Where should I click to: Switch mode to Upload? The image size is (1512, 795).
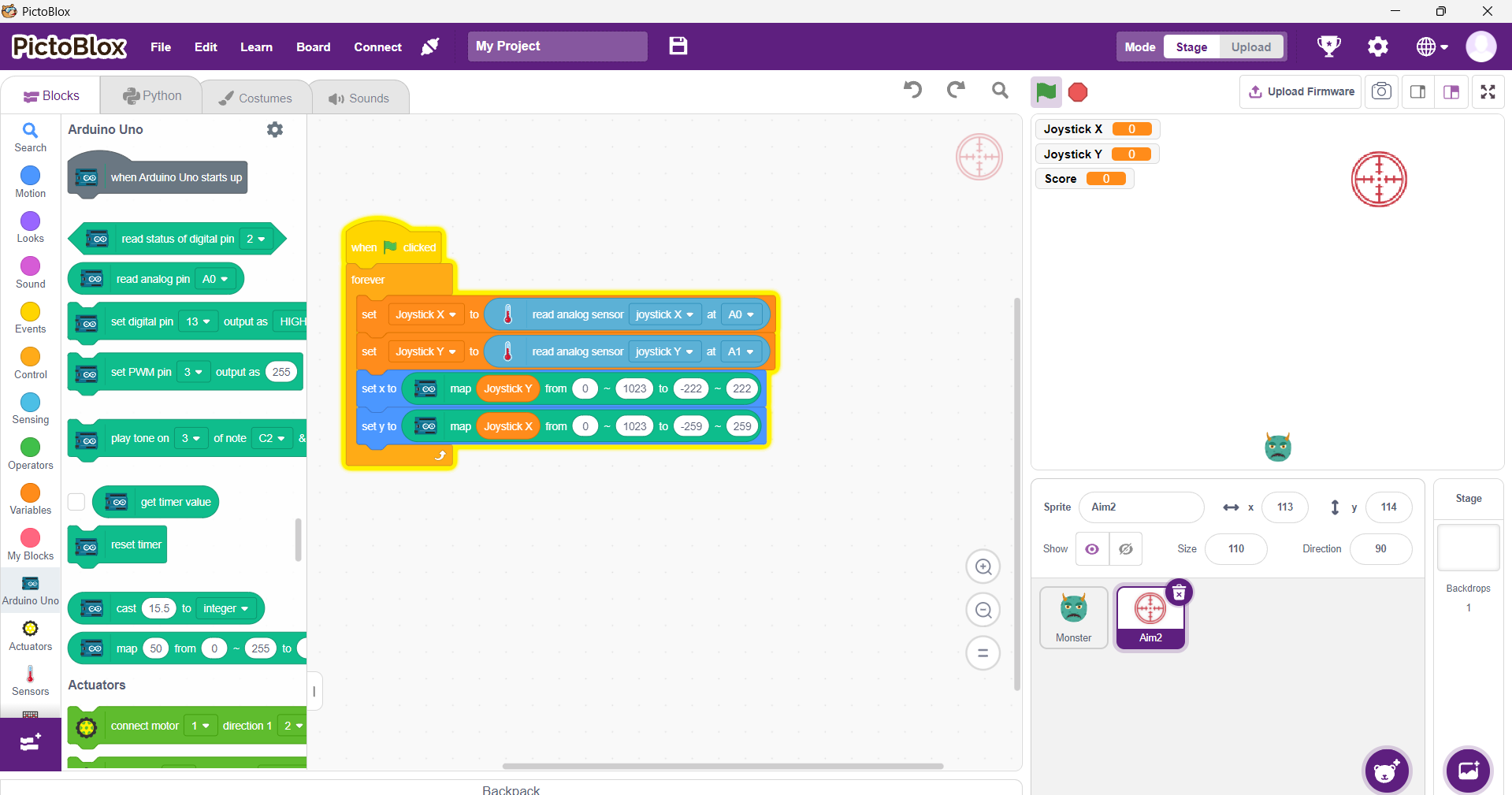tap(1251, 47)
